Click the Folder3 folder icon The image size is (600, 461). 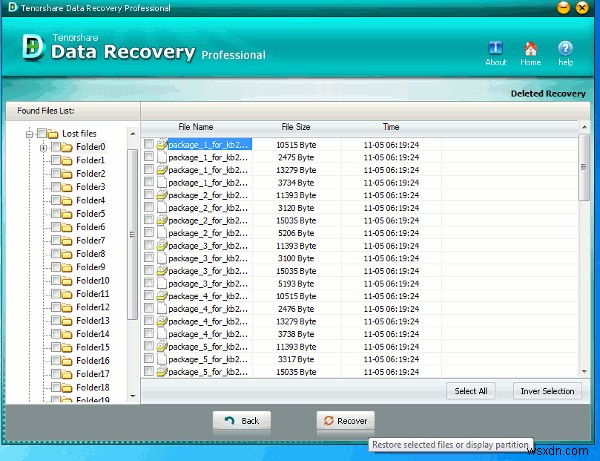pyautogui.click(x=67, y=187)
